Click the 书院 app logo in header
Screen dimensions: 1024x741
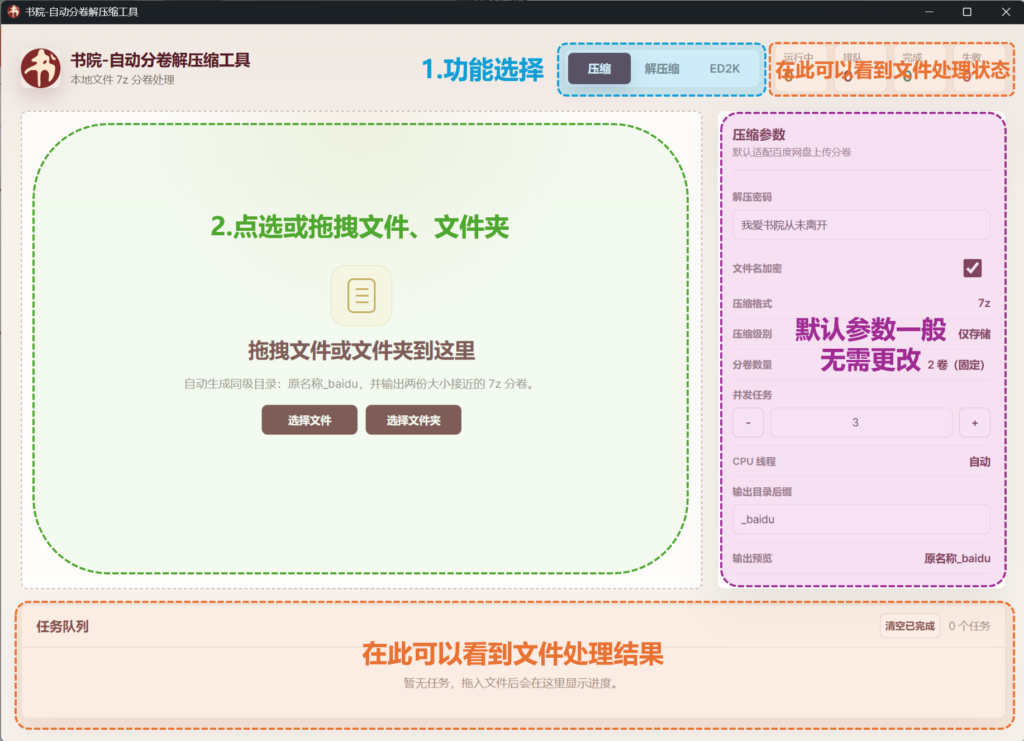point(40,68)
